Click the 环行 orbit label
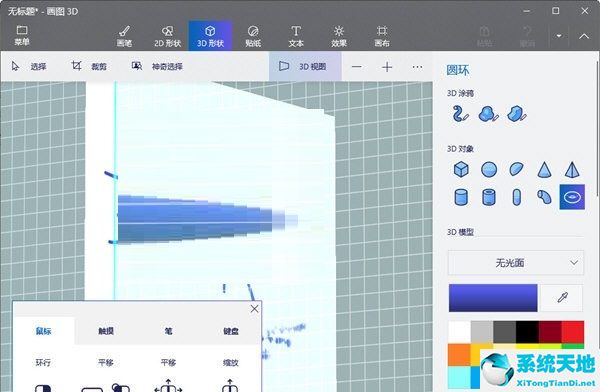This screenshot has width=600, height=392. pos(43,362)
